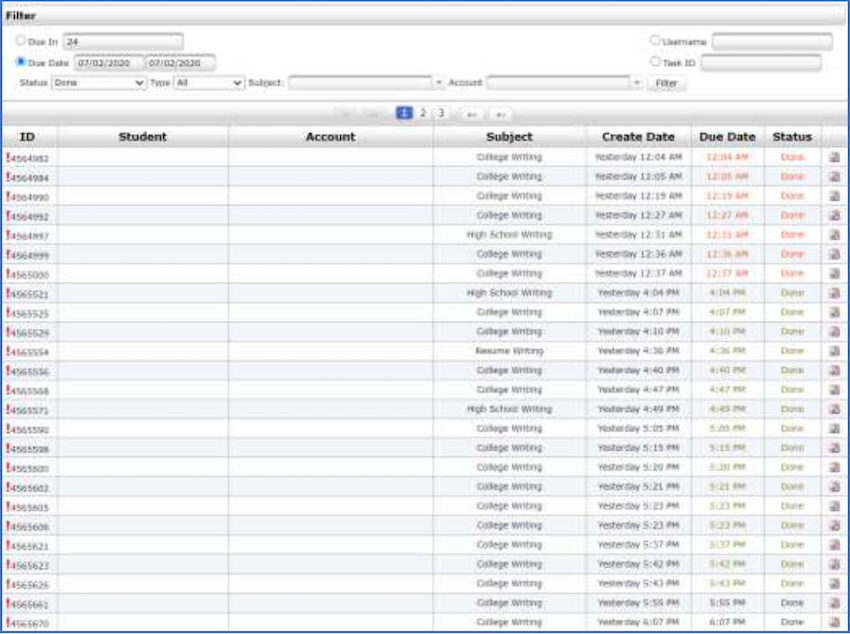Open the document icon for task 4565571
Viewport: 850px width, 634px height.
(x=835, y=410)
